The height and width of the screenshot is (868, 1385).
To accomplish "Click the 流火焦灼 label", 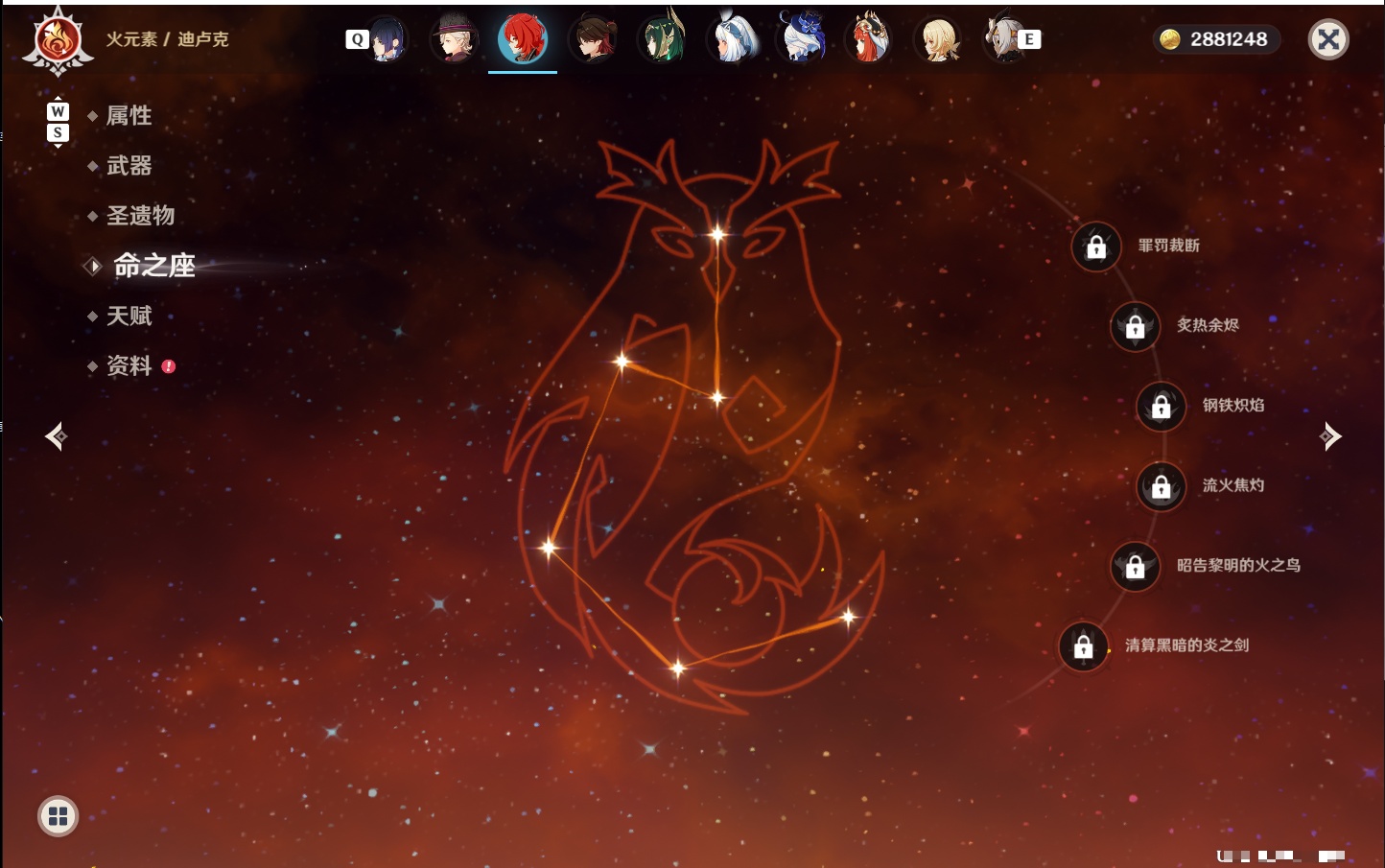I will coord(1233,485).
